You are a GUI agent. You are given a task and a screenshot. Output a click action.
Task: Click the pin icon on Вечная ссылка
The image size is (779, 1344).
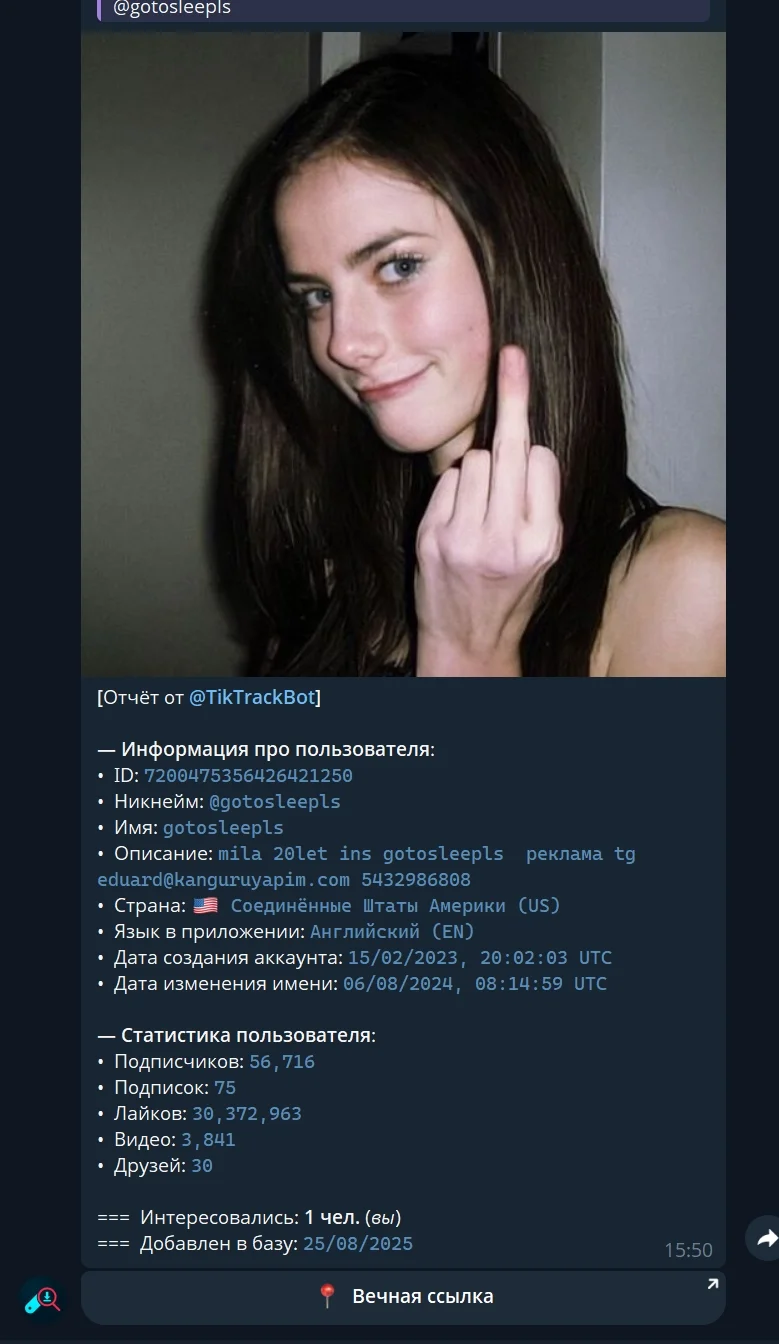click(x=327, y=1296)
